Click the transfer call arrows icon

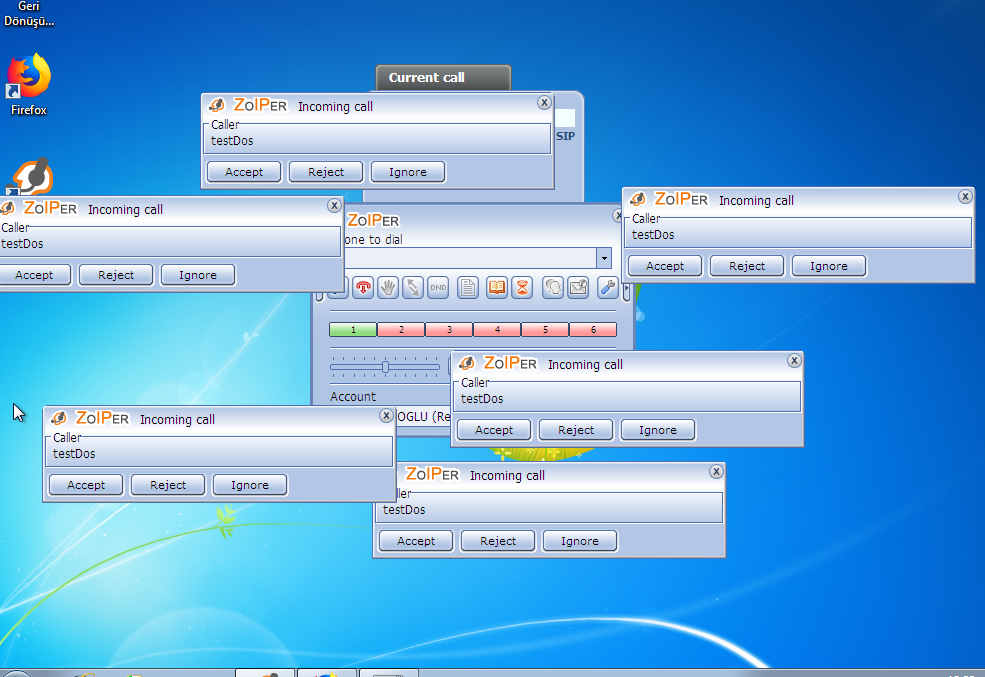[413, 288]
